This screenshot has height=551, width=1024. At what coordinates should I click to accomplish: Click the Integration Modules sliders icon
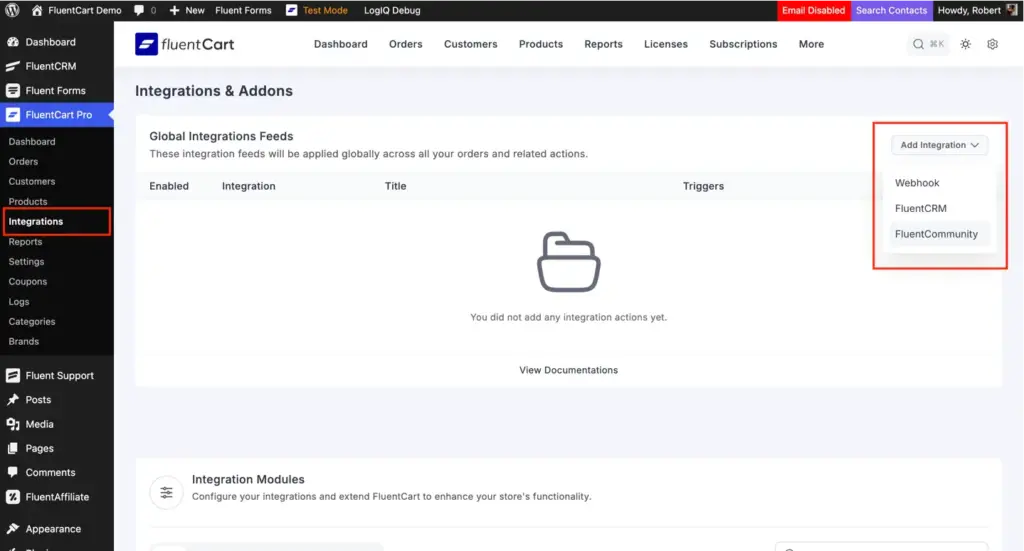point(167,493)
